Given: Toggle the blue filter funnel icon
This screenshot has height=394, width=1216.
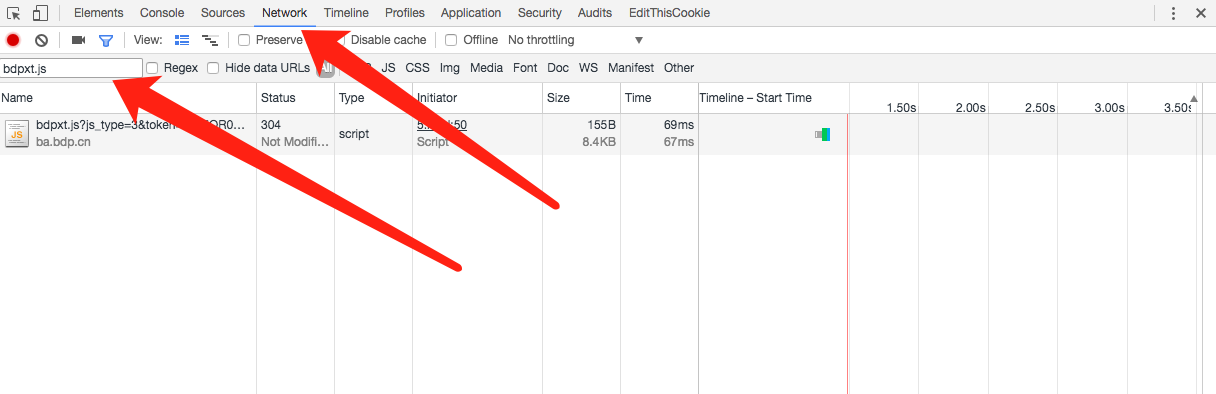Looking at the screenshot, I should (105, 40).
